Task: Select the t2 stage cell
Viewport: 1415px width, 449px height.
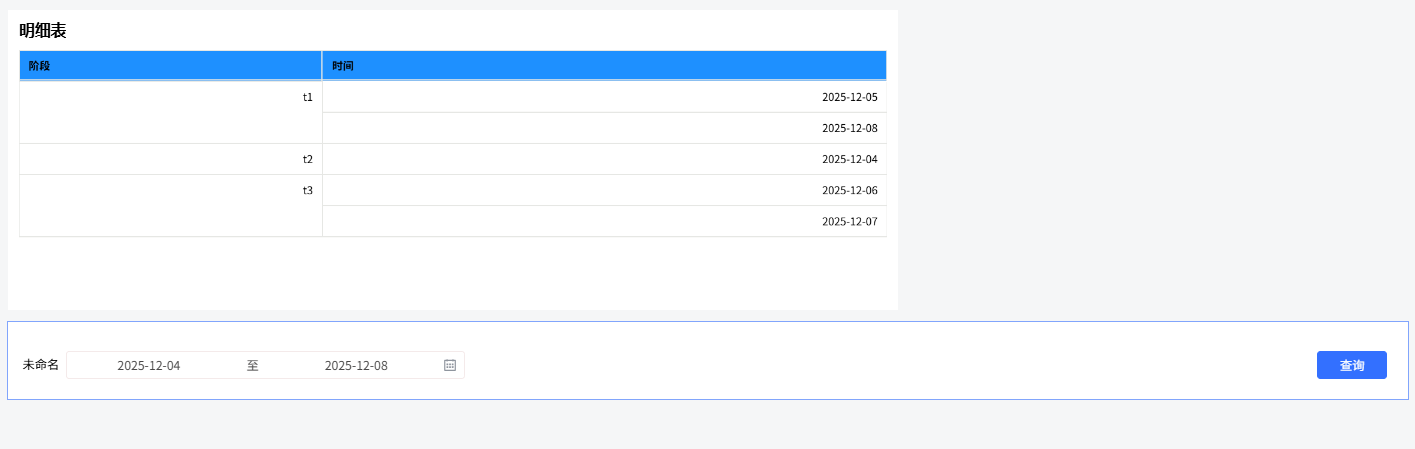Action: [170, 159]
